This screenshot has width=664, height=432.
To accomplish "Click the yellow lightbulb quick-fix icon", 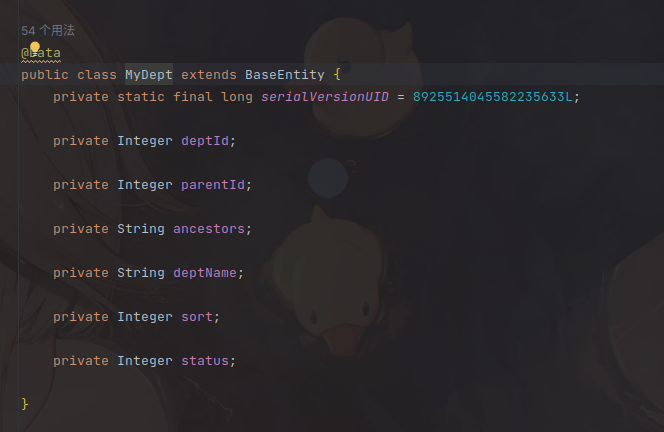I will click(x=35, y=47).
